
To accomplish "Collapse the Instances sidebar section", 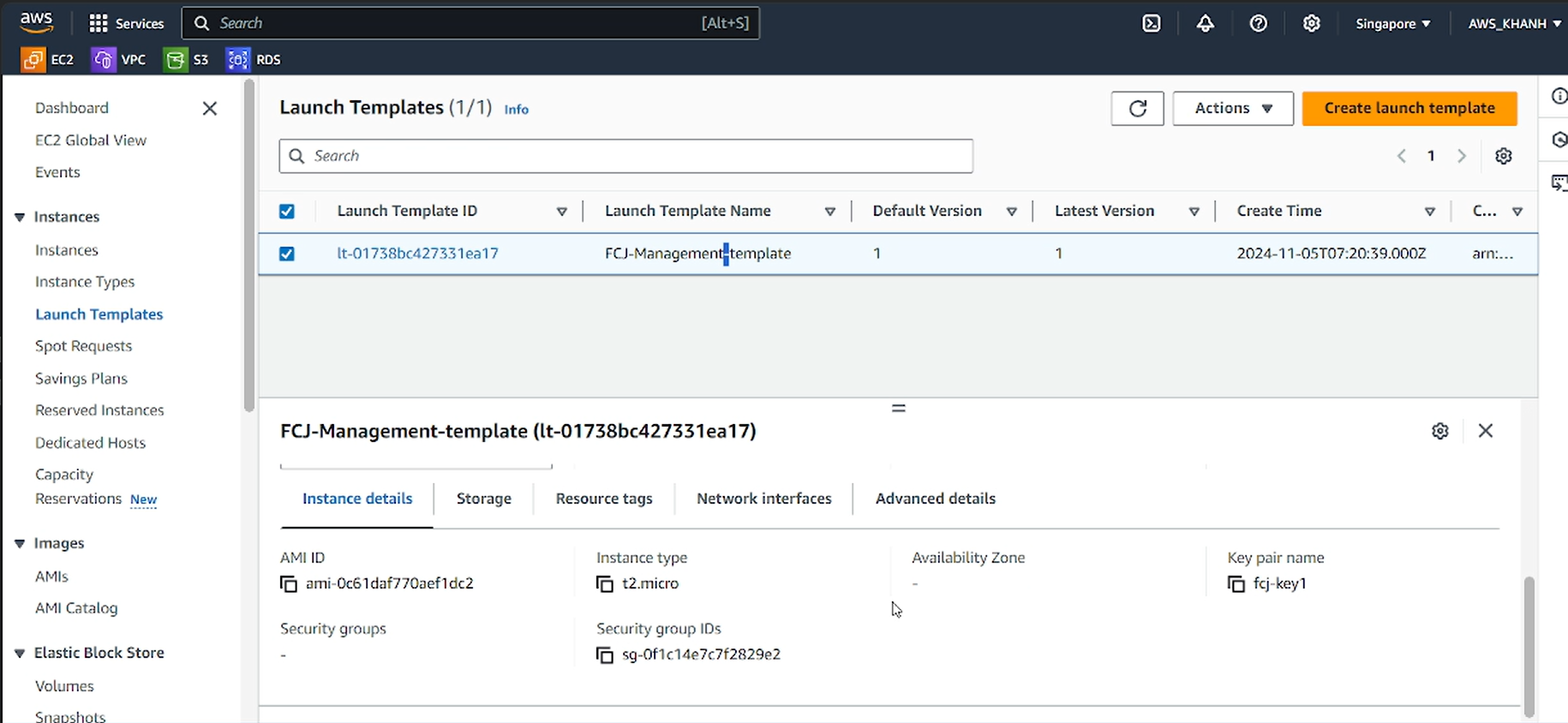I will click(20, 218).
